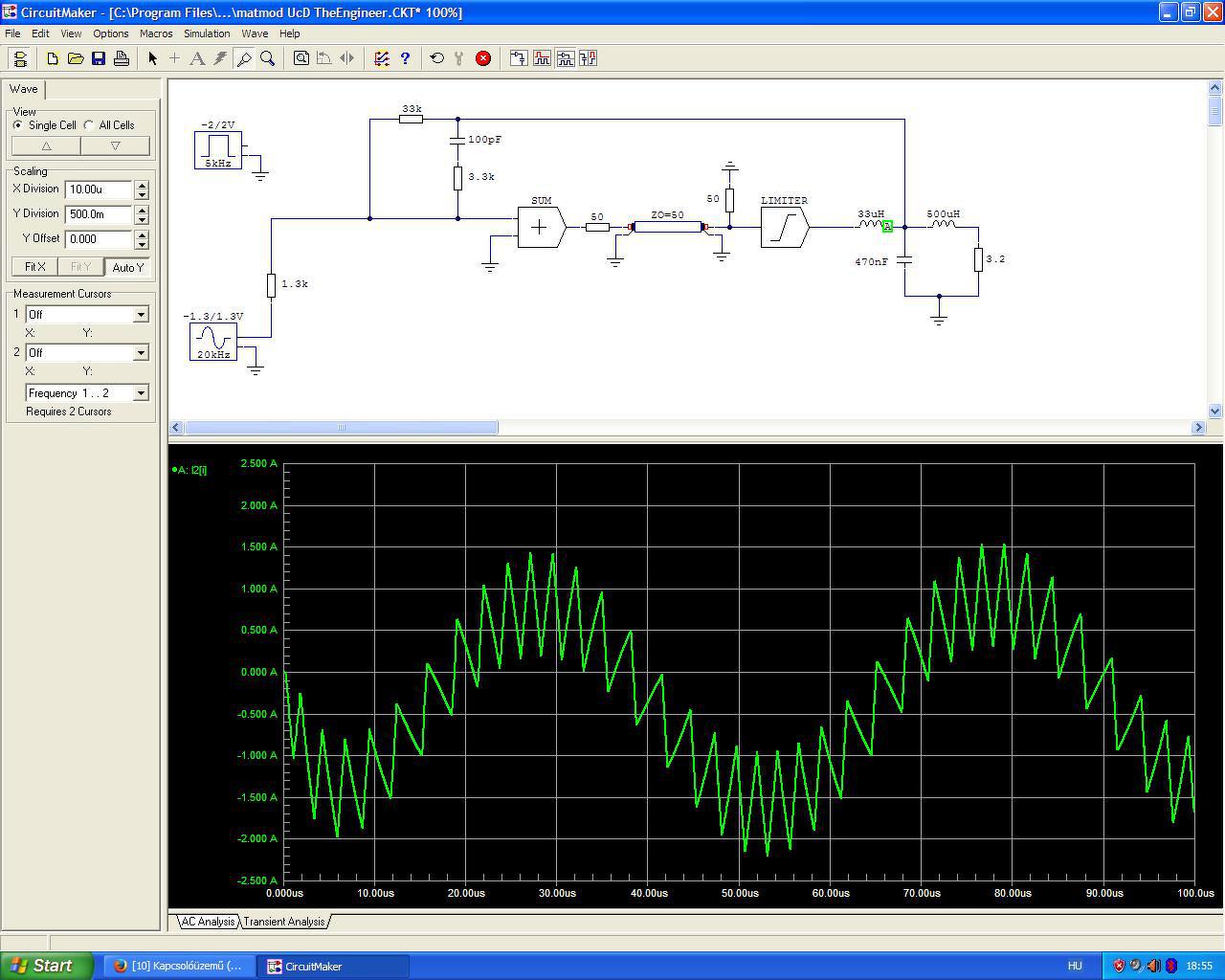Stop the simulation with the red button
This screenshot has width=1225, height=980.
pos(483,58)
